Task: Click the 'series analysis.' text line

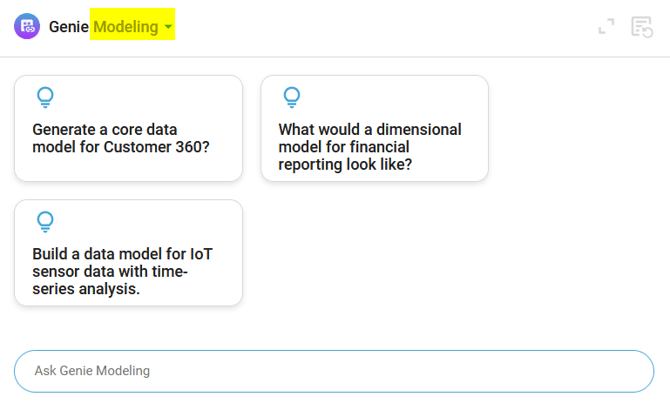Action: point(86,290)
